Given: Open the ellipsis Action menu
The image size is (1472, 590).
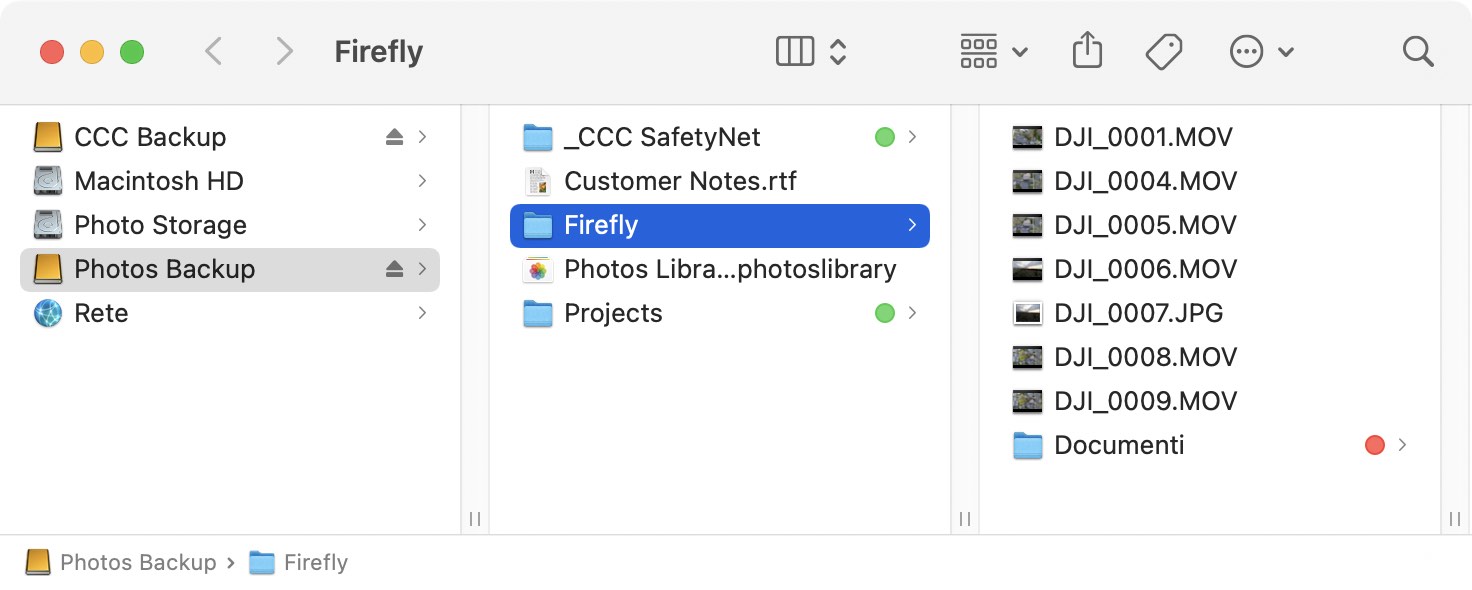Looking at the screenshot, I should 1262,51.
